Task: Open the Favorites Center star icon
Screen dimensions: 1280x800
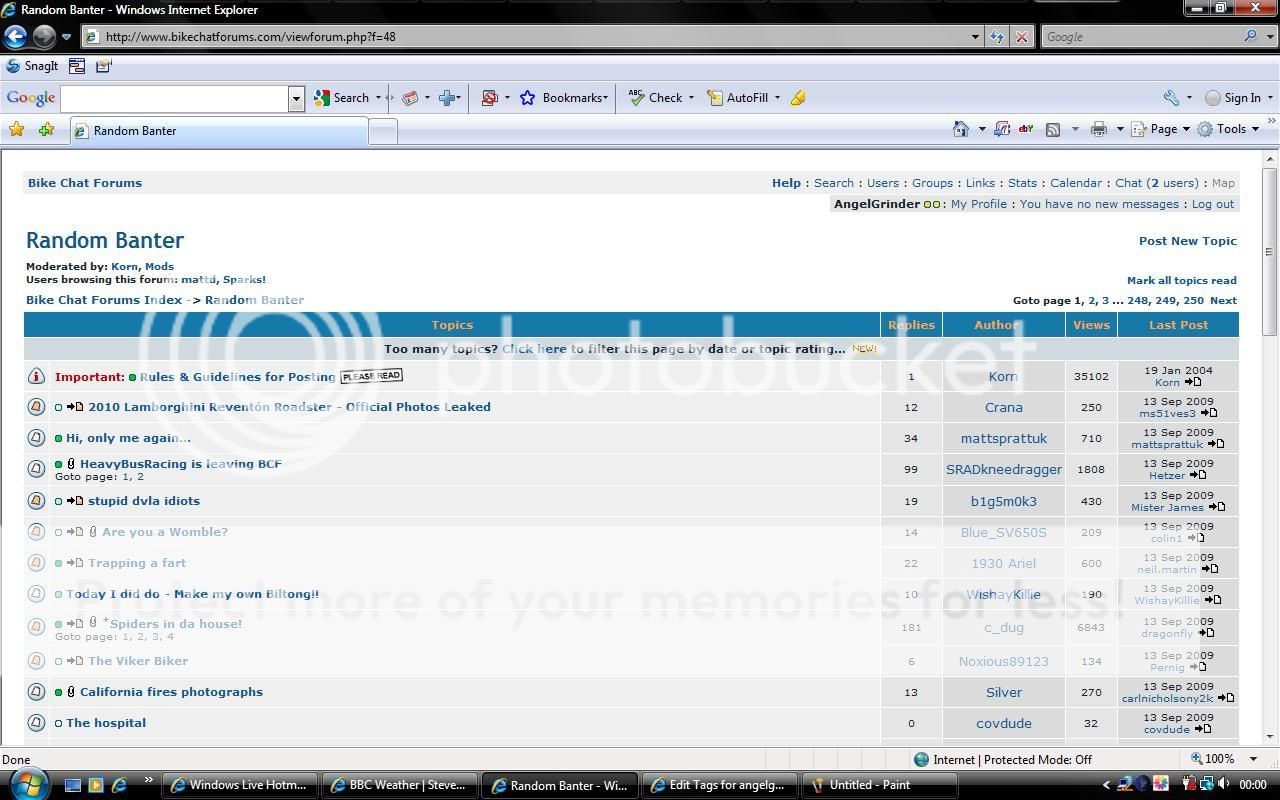Action: (x=16, y=130)
